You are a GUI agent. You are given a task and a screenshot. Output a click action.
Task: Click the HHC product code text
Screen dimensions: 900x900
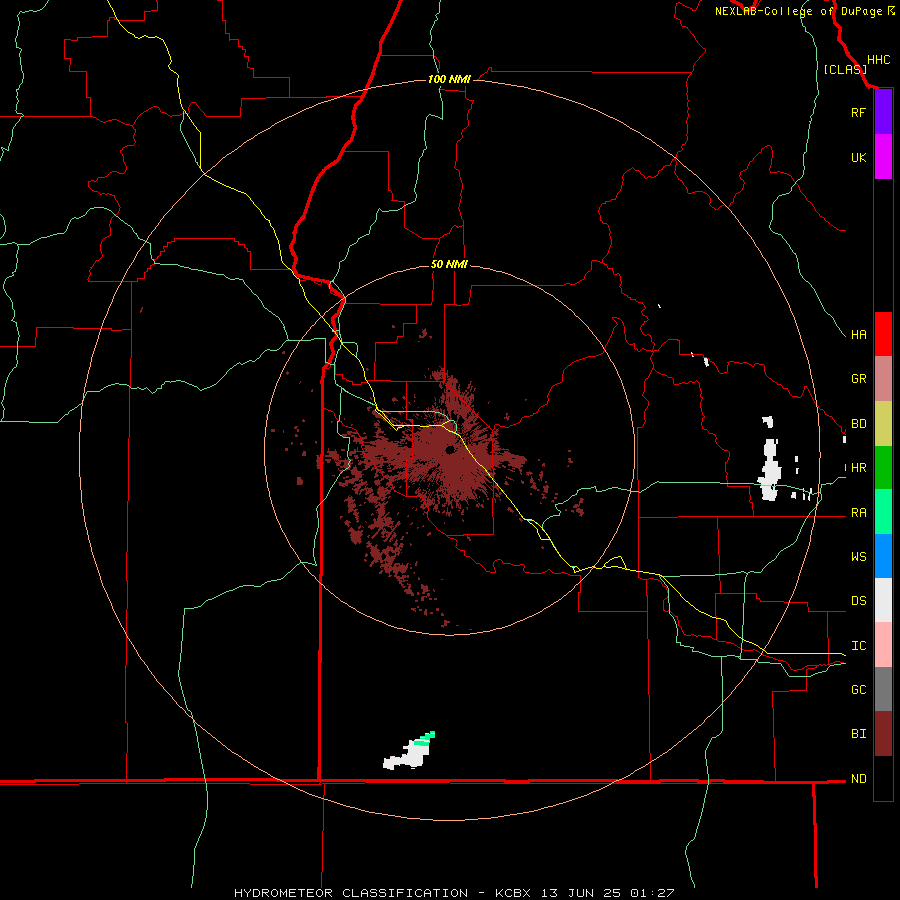click(x=878, y=60)
